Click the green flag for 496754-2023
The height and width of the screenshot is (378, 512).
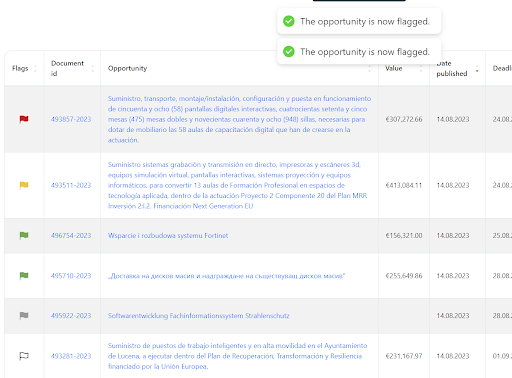24,235
